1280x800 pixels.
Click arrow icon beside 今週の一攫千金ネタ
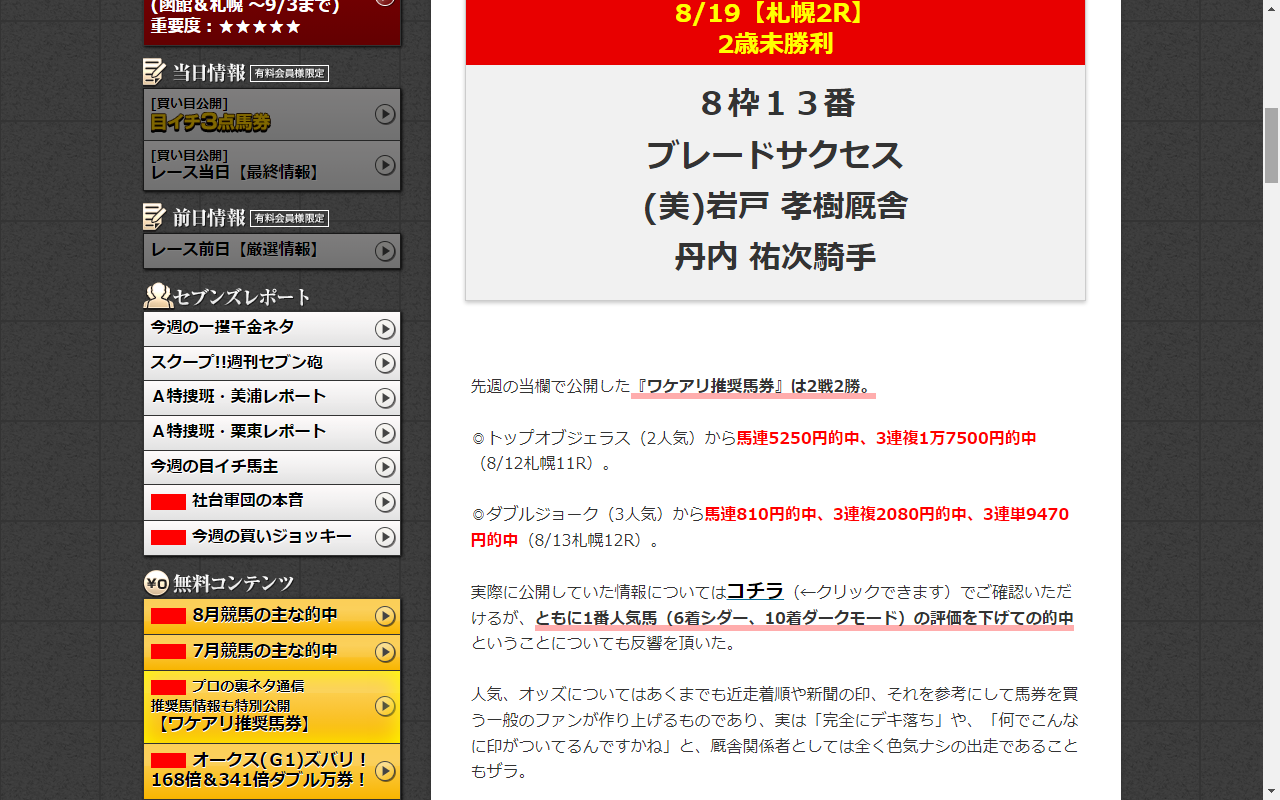[x=385, y=329]
